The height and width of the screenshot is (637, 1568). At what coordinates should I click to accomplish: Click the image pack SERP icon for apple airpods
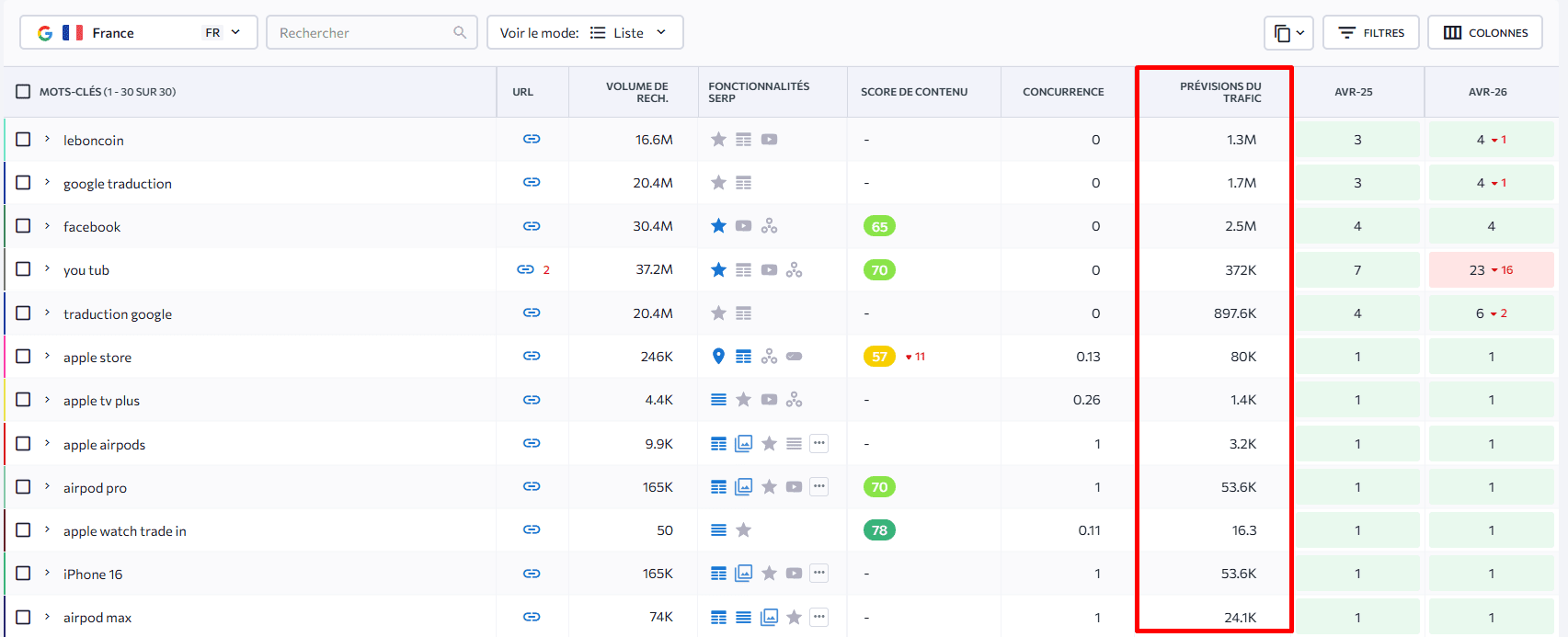click(744, 443)
